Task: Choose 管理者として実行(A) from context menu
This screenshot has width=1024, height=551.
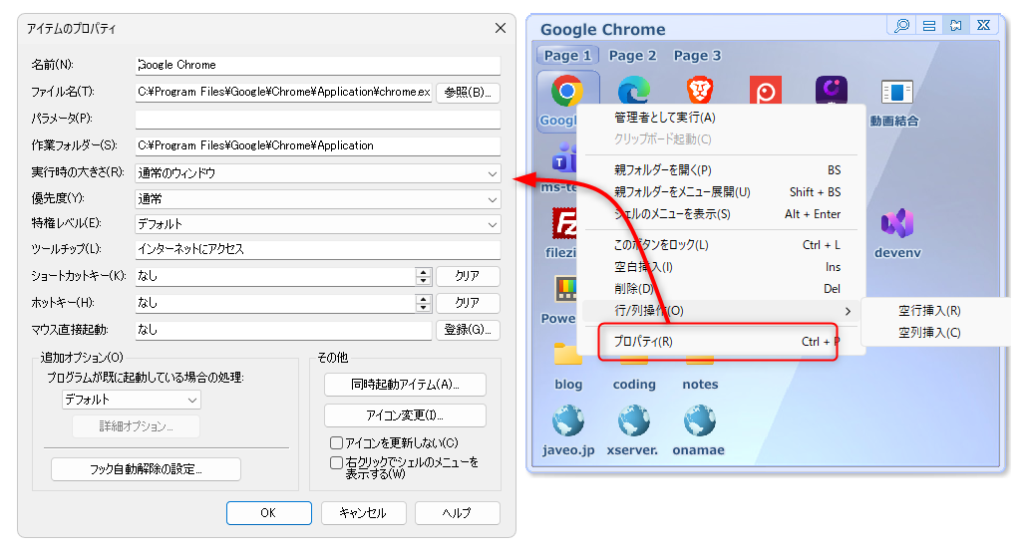Action: 722,118
